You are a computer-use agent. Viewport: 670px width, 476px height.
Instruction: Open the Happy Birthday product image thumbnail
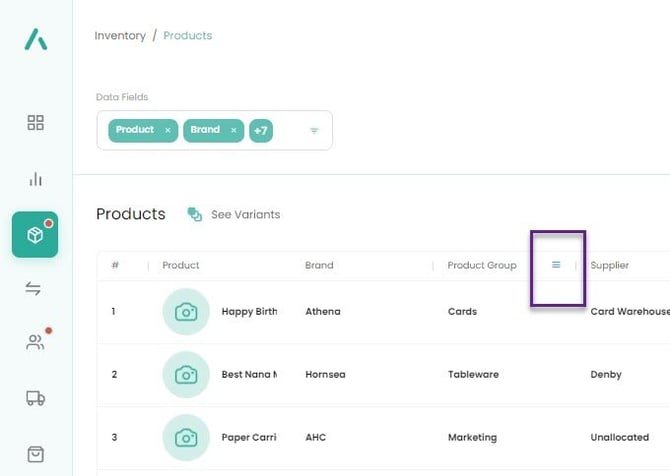(x=186, y=312)
